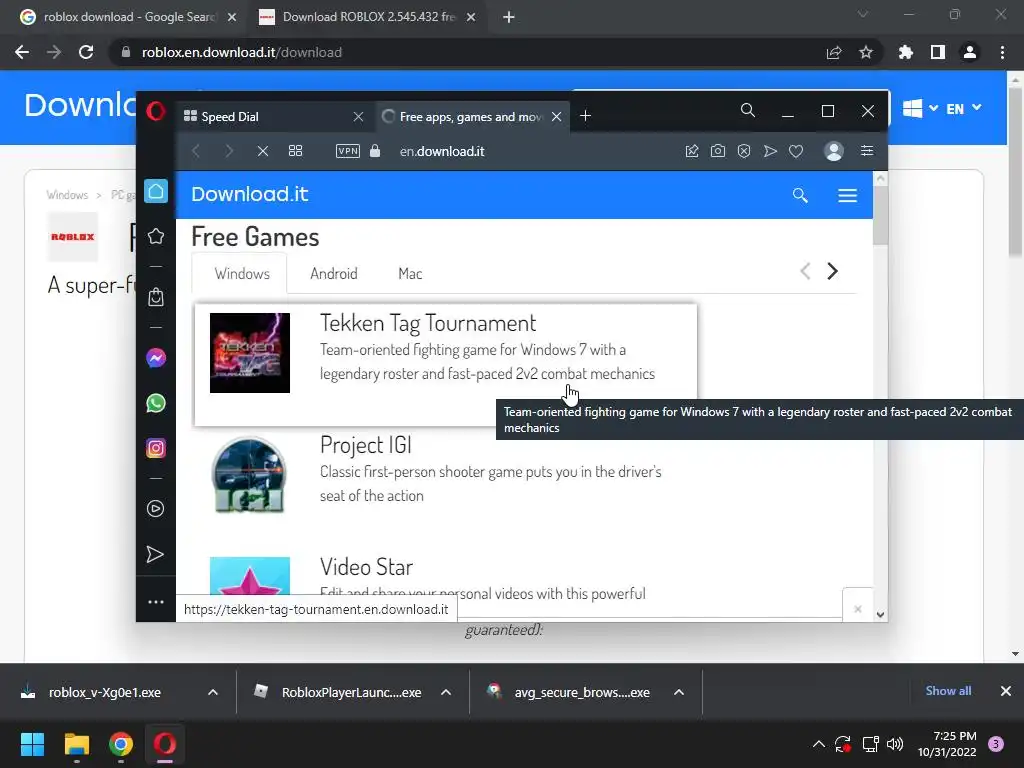Click Opera tab search magnifier

(748, 110)
